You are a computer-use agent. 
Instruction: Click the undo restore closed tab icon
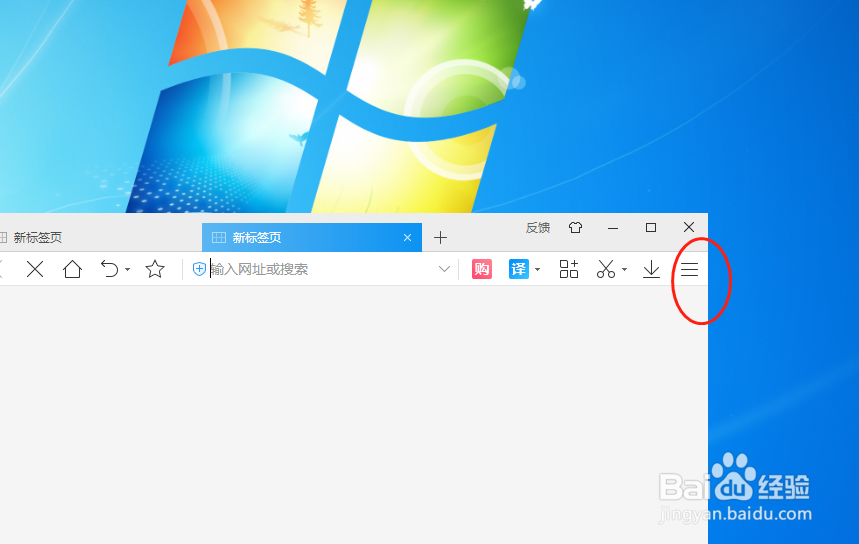tap(110, 269)
